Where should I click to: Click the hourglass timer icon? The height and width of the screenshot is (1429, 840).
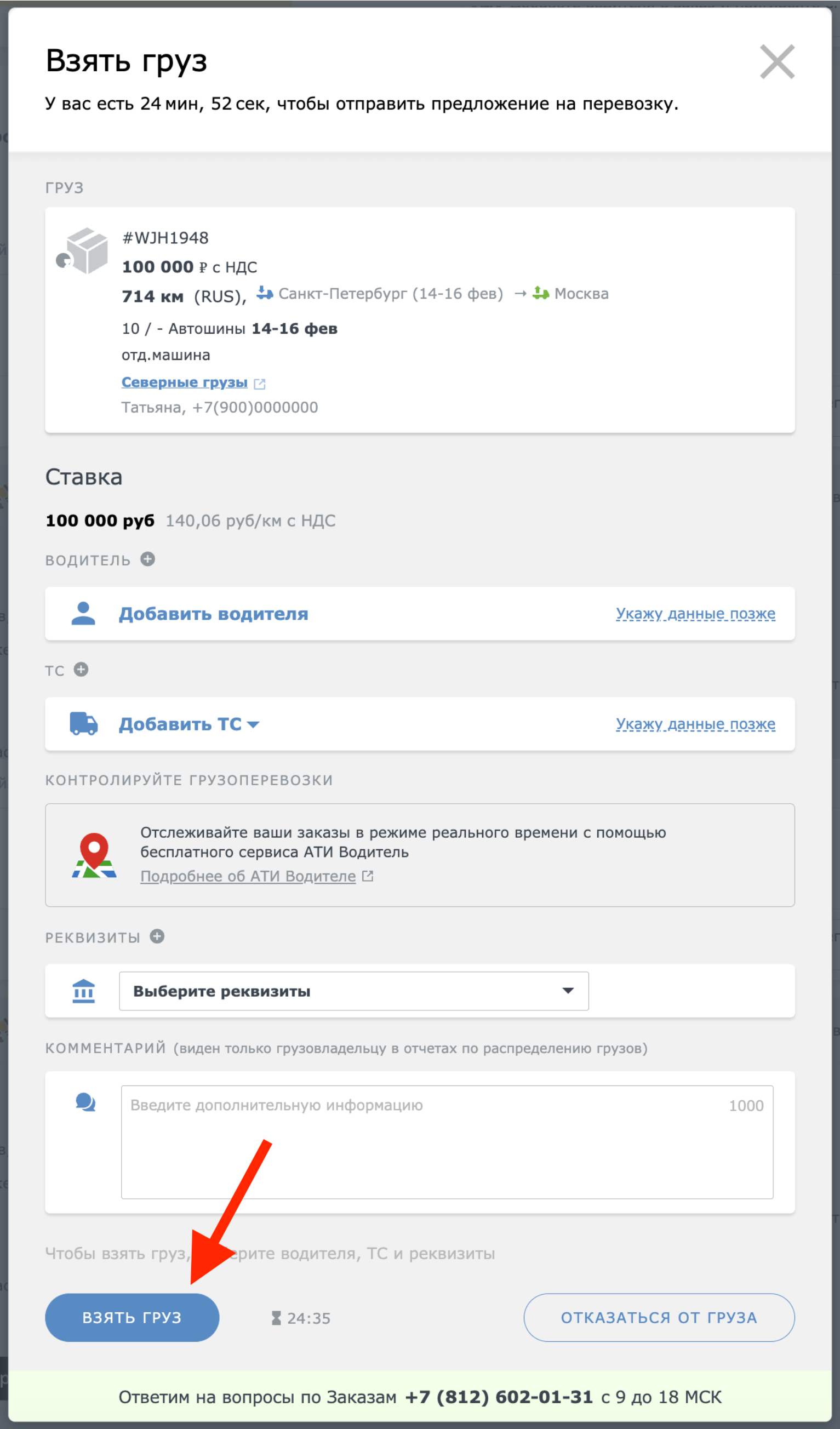point(276,1318)
